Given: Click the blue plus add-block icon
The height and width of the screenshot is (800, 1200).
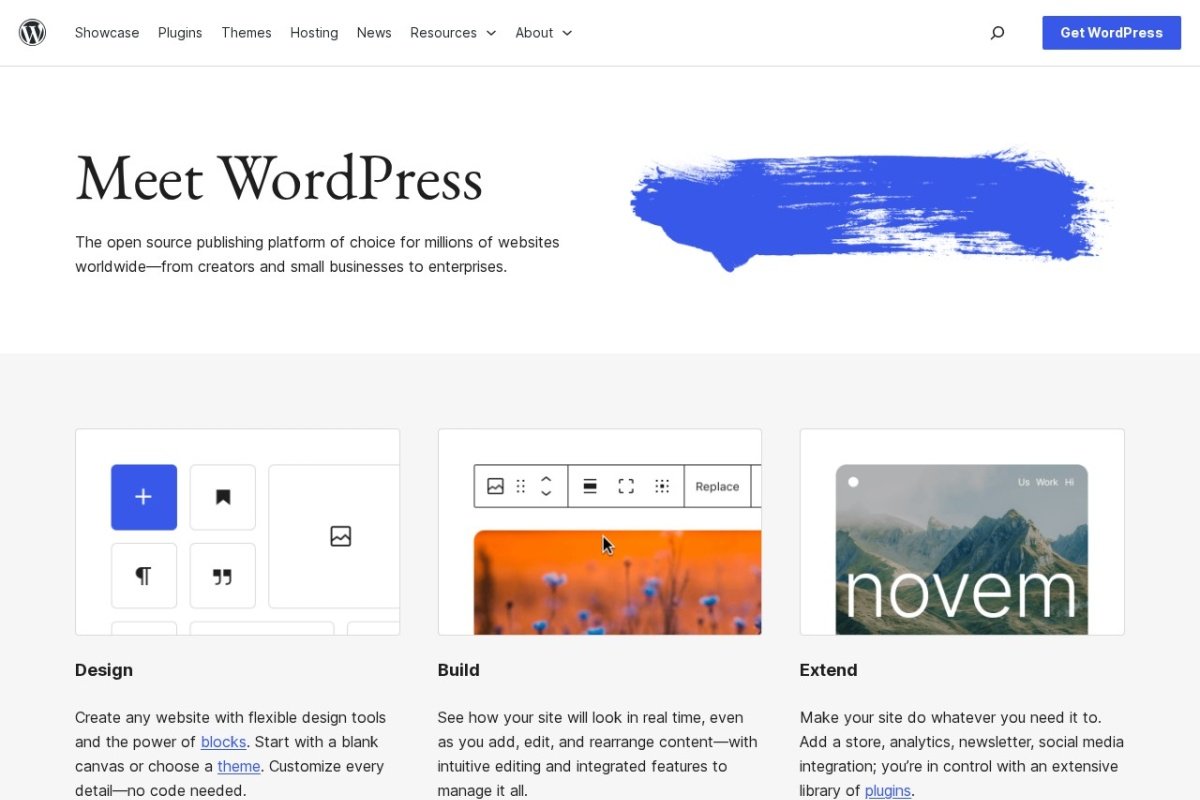Looking at the screenshot, I should (x=144, y=497).
